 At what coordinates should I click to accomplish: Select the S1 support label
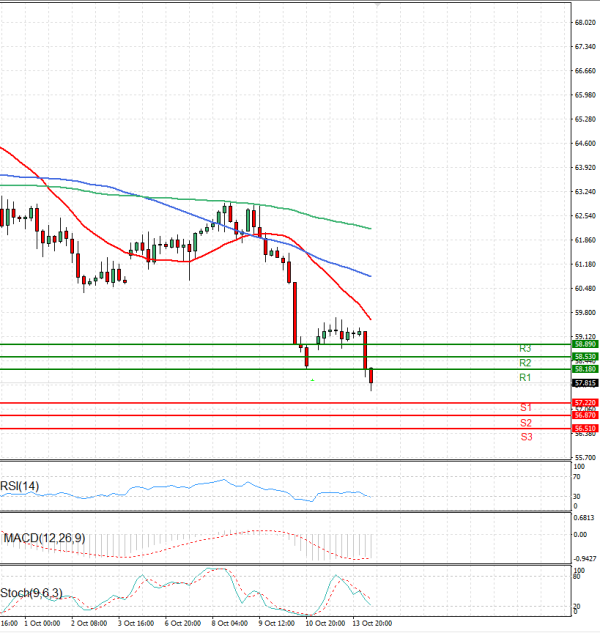point(525,408)
